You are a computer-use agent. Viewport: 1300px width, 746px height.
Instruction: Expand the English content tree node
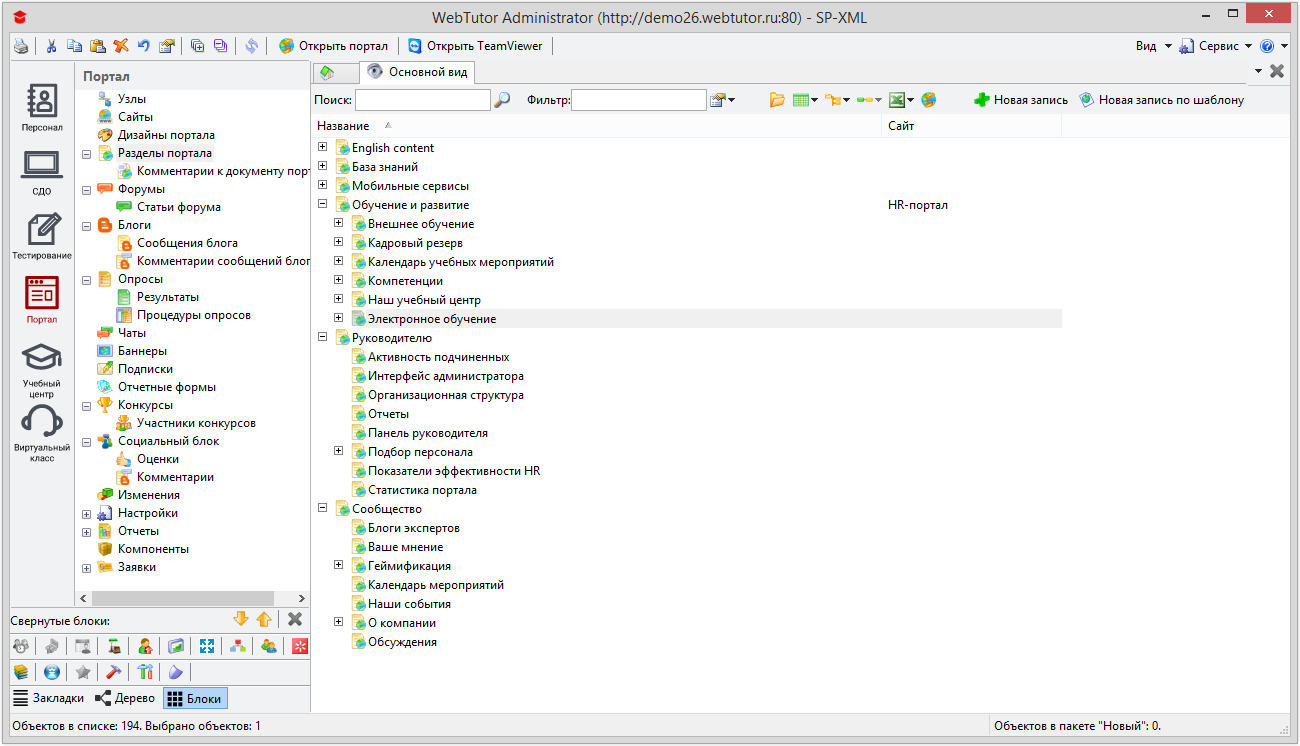click(x=322, y=147)
